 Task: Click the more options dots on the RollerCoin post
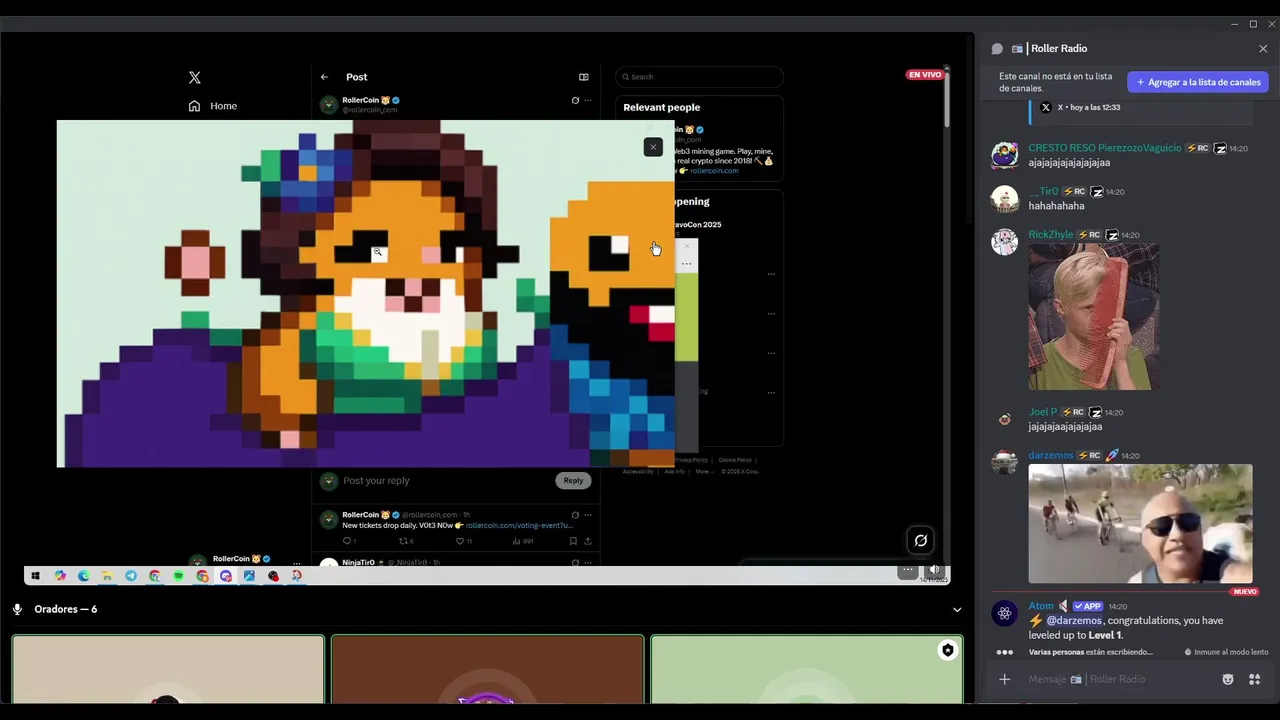pos(588,100)
